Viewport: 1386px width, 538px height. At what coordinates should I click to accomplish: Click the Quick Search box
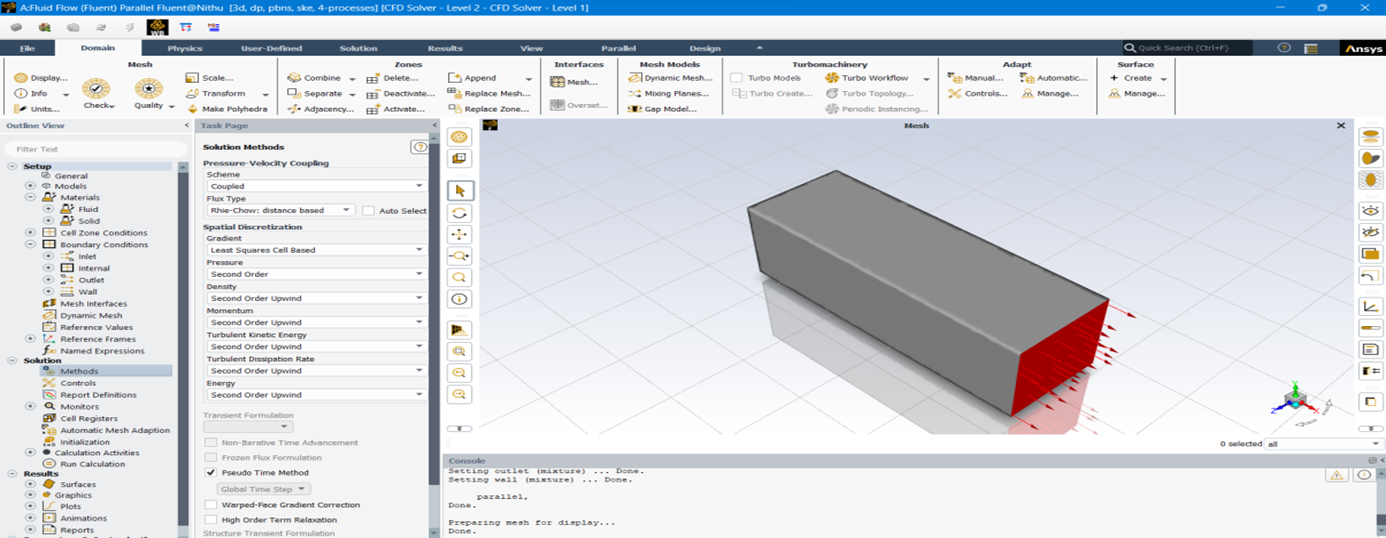tap(1188, 48)
